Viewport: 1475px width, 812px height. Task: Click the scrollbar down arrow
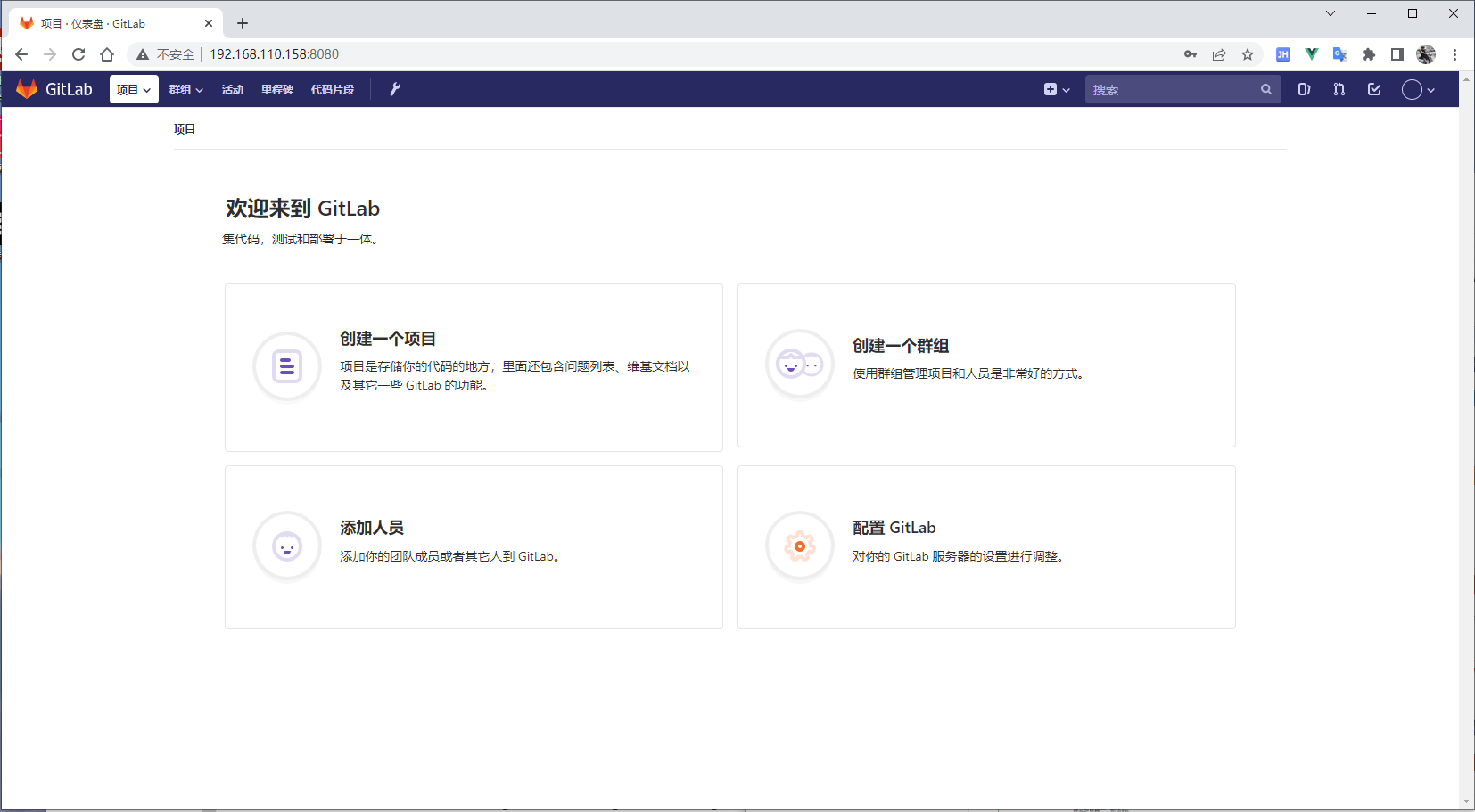tap(1467, 802)
